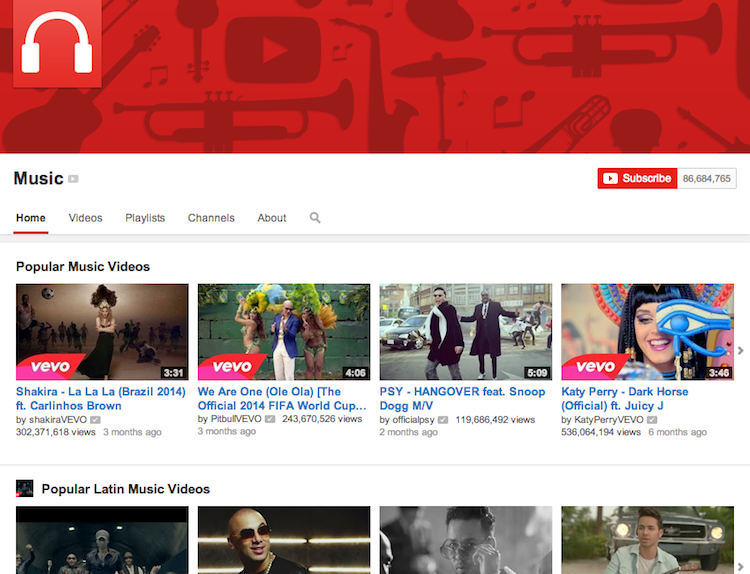The image size is (750, 574).
Task: Click the Popular Latin Music Videos section icon
Action: click(x=24, y=488)
